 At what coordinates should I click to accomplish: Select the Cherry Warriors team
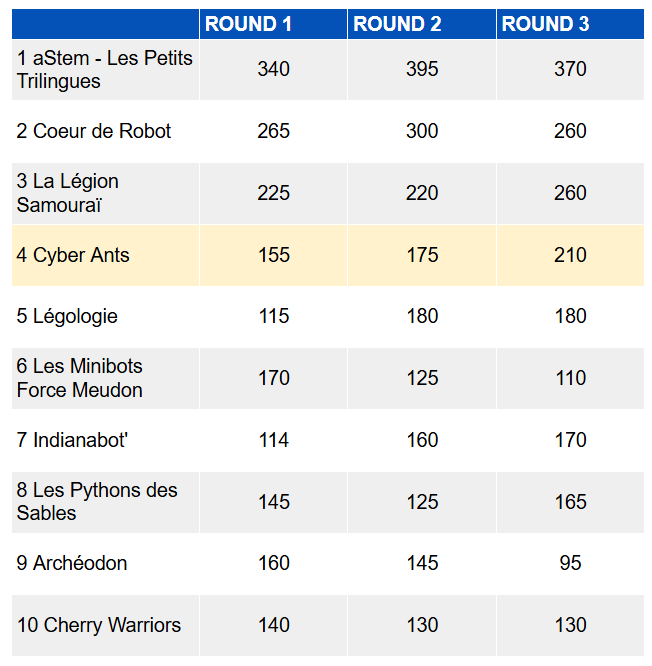(x=99, y=625)
